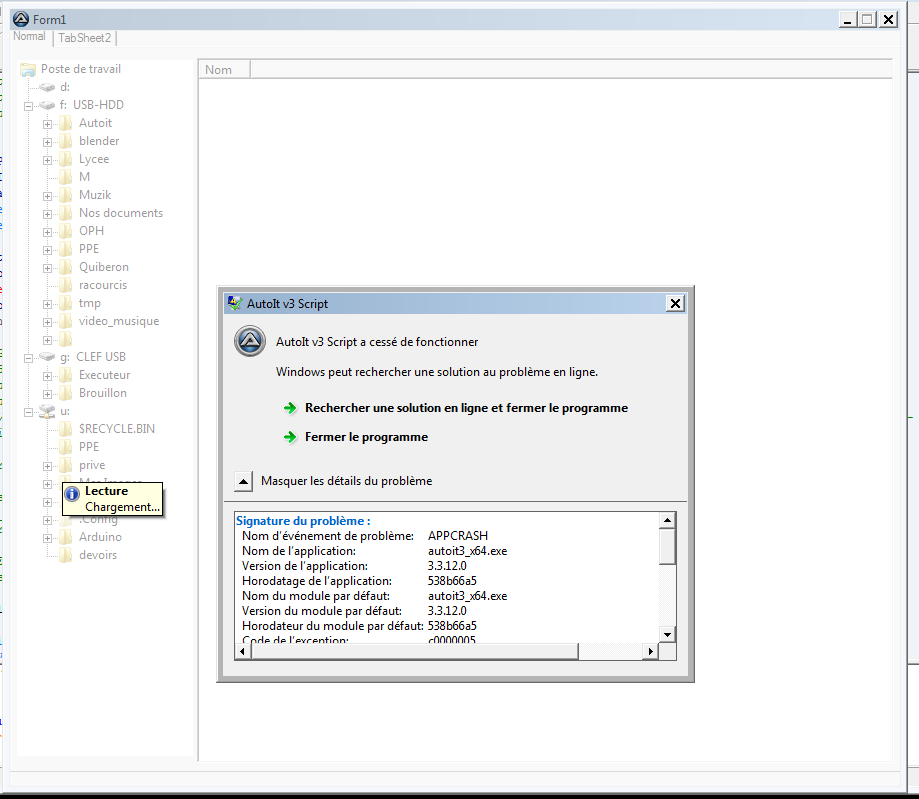Viewport: 919px width, 799px height.
Task: Click the green arrow beside Fermer le programme
Action: click(290, 437)
